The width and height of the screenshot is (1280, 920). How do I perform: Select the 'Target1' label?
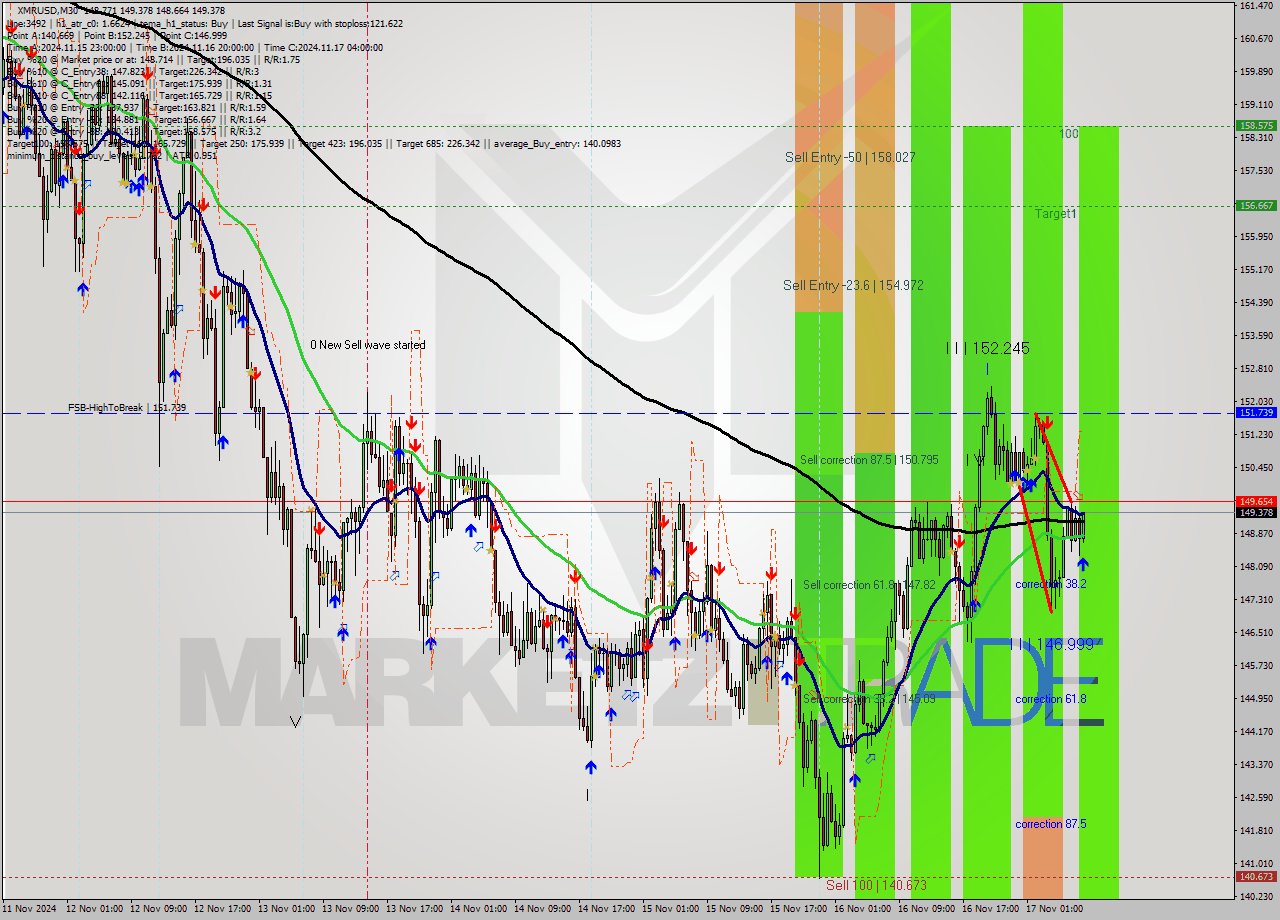(x=1055, y=214)
